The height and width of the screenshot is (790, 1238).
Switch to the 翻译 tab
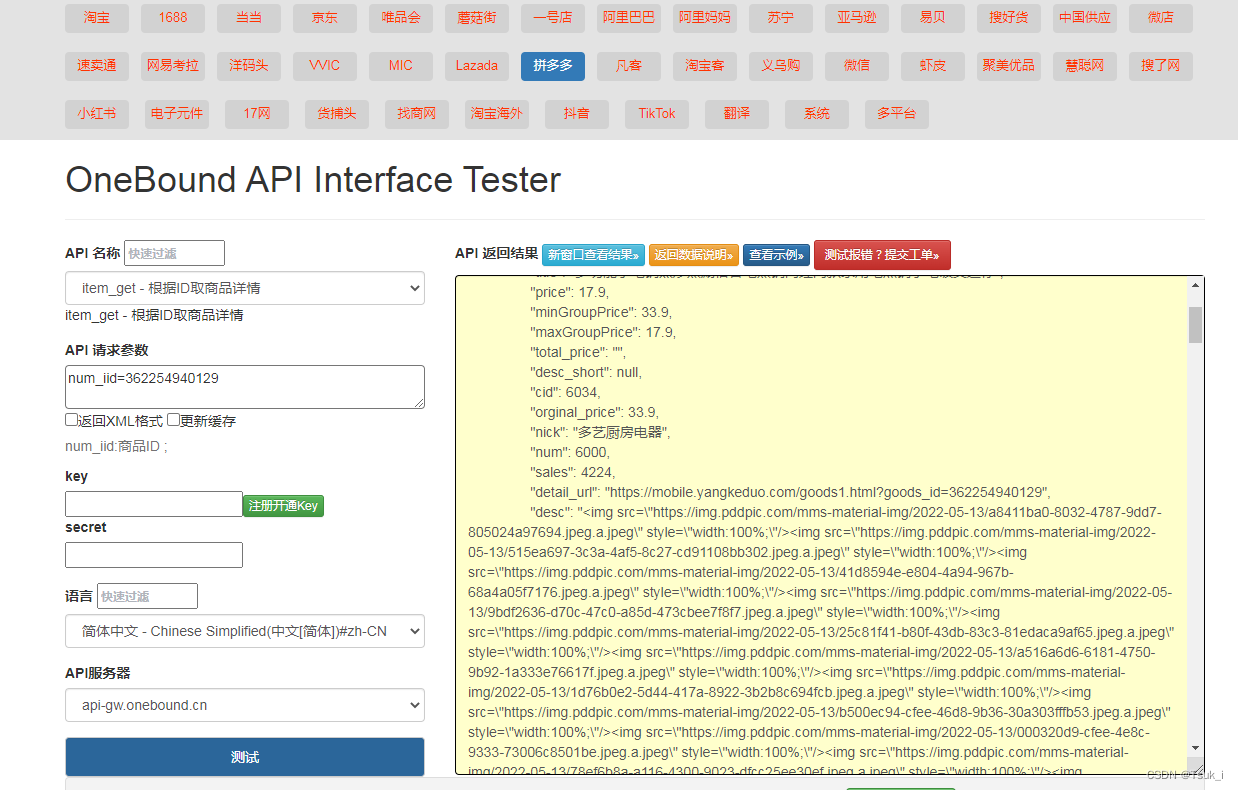[x=737, y=114]
